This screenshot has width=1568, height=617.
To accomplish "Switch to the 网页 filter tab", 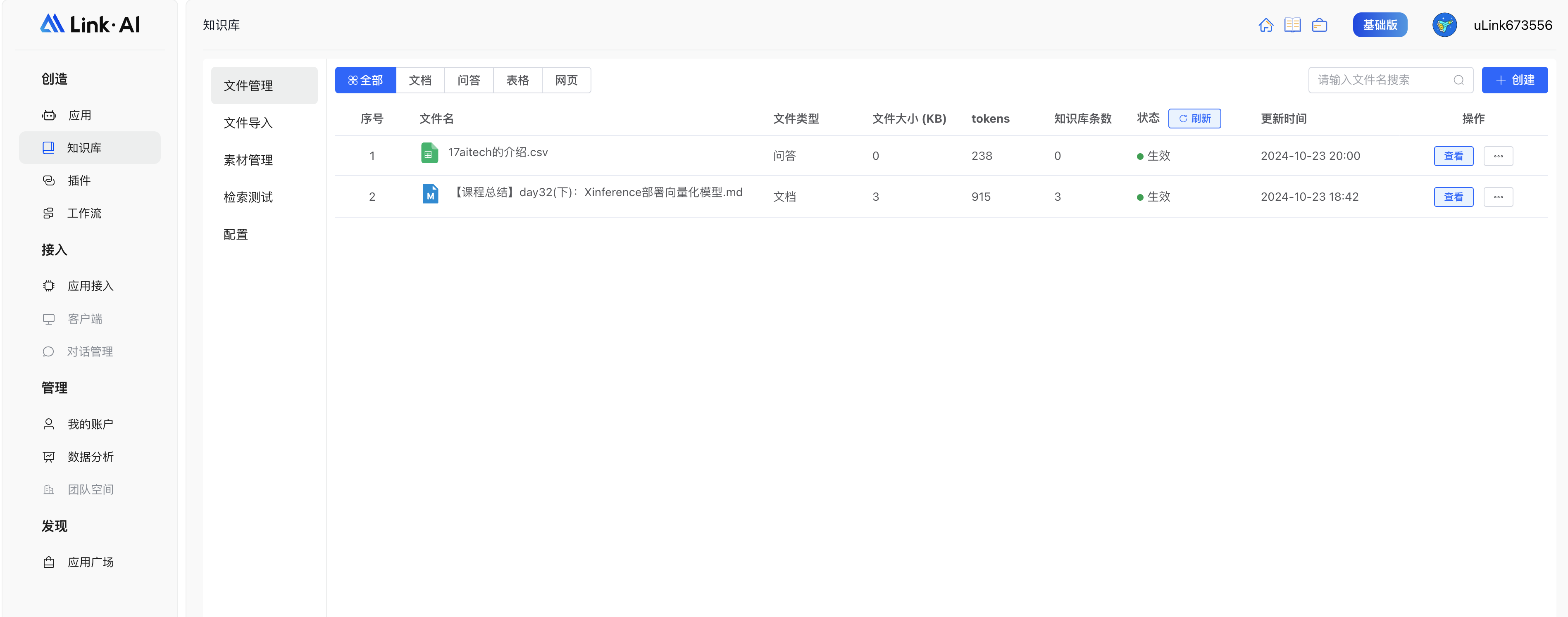I will click(x=566, y=80).
